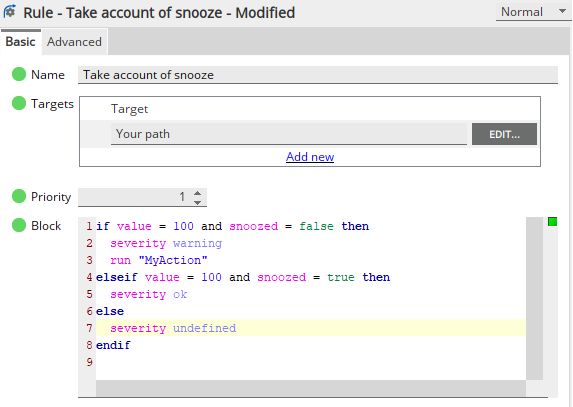Click the EDIT... button for target
The width and height of the screenshot is (573, 407).
504,134
